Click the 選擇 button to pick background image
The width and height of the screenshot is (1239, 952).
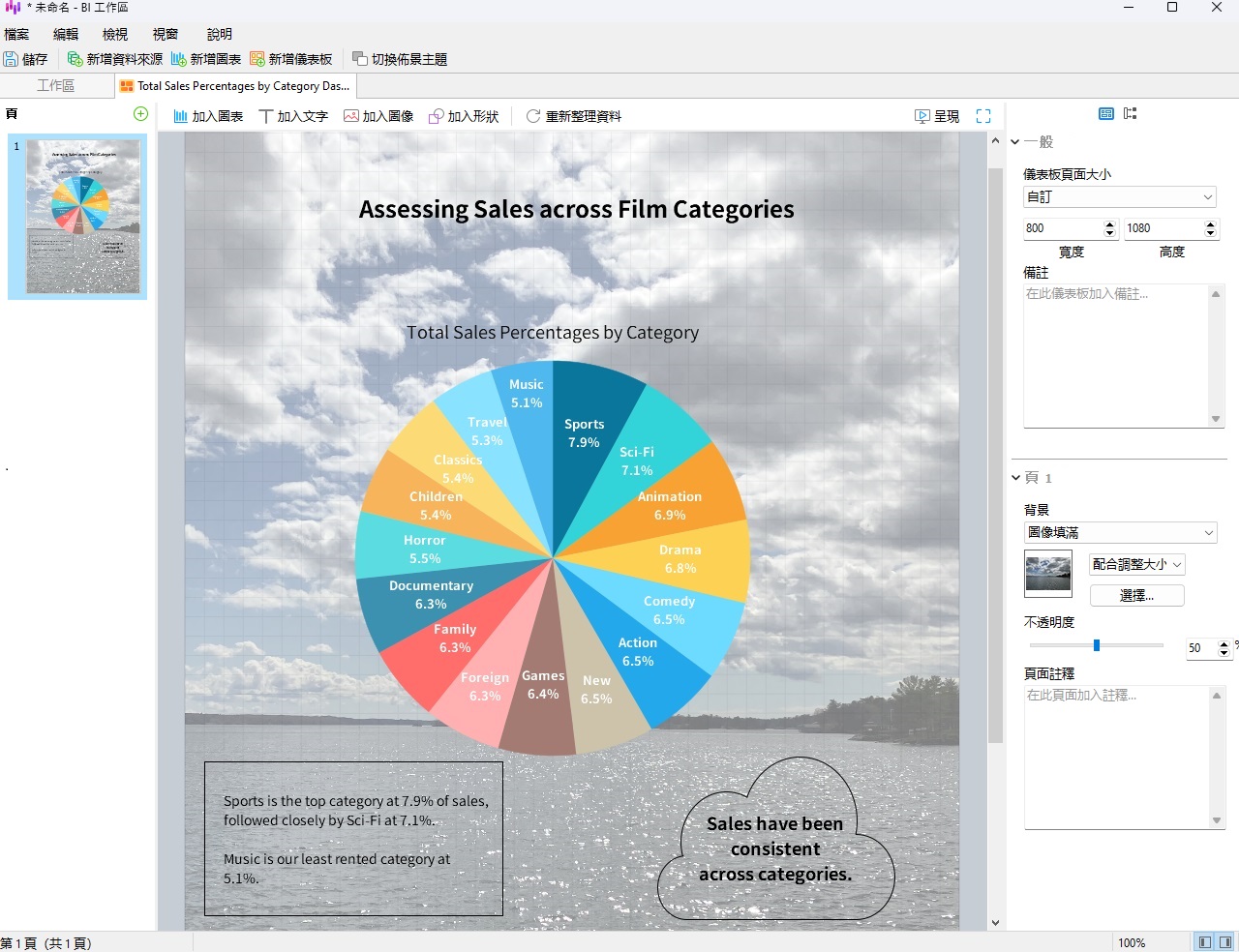pos(1136,595)
